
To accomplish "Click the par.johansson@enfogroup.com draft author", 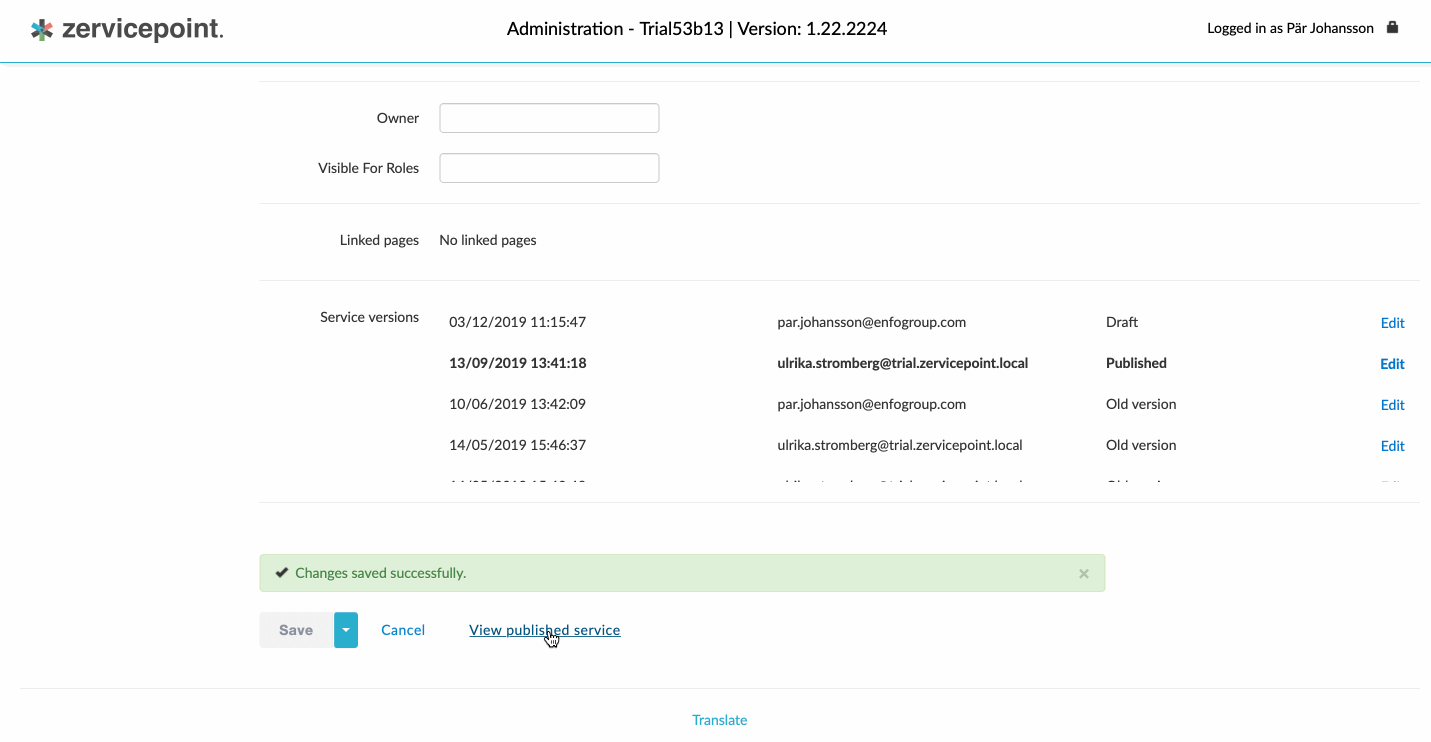I will tap(871, 322).
